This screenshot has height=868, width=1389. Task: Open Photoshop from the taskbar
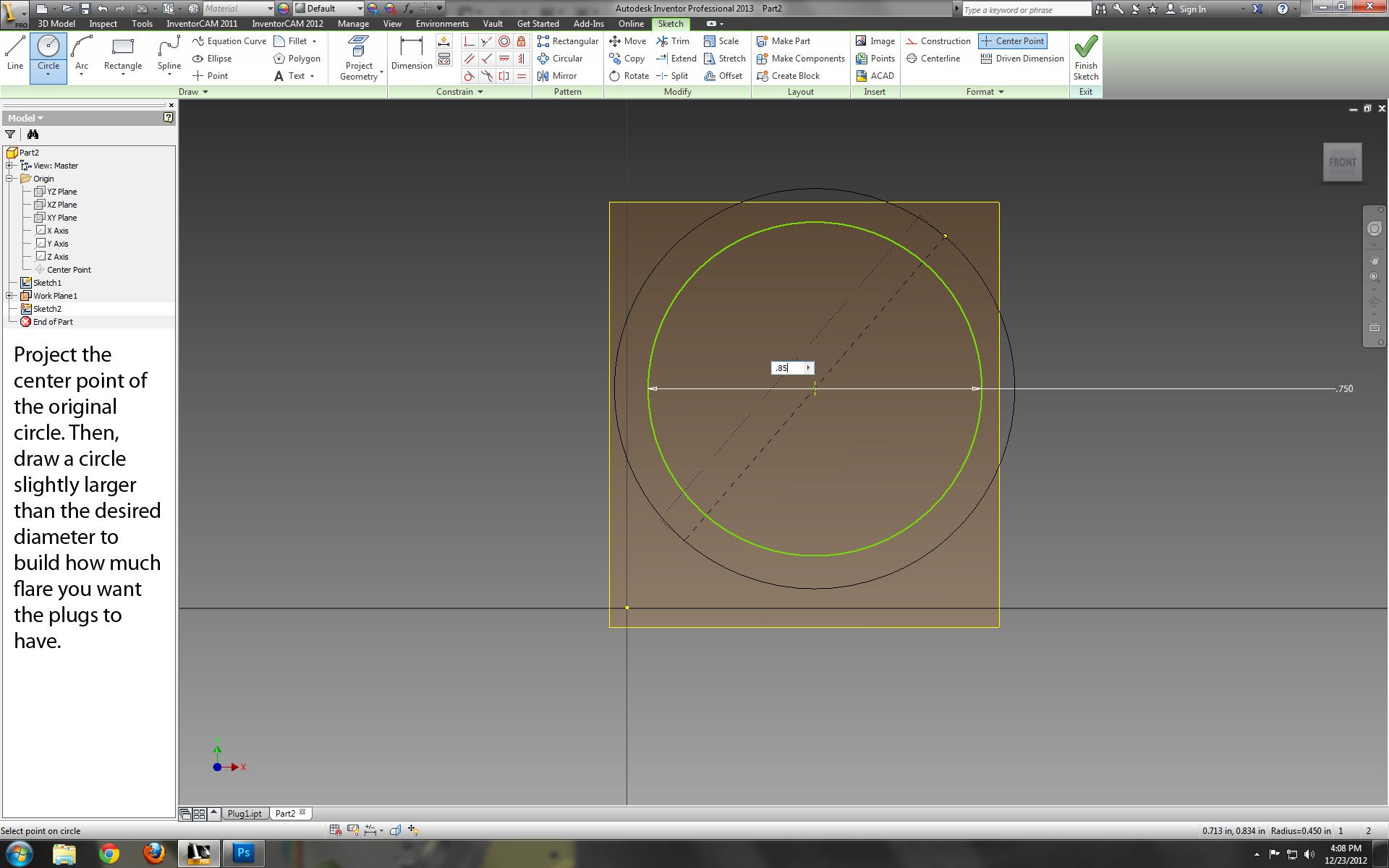(x=243, y=853)
